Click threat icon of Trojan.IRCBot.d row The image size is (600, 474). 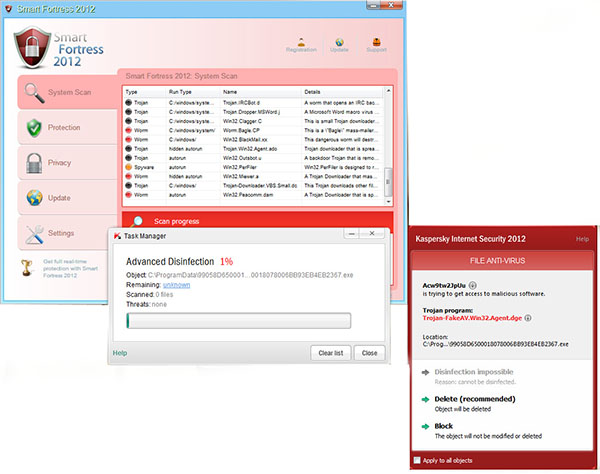pos(128,103)
